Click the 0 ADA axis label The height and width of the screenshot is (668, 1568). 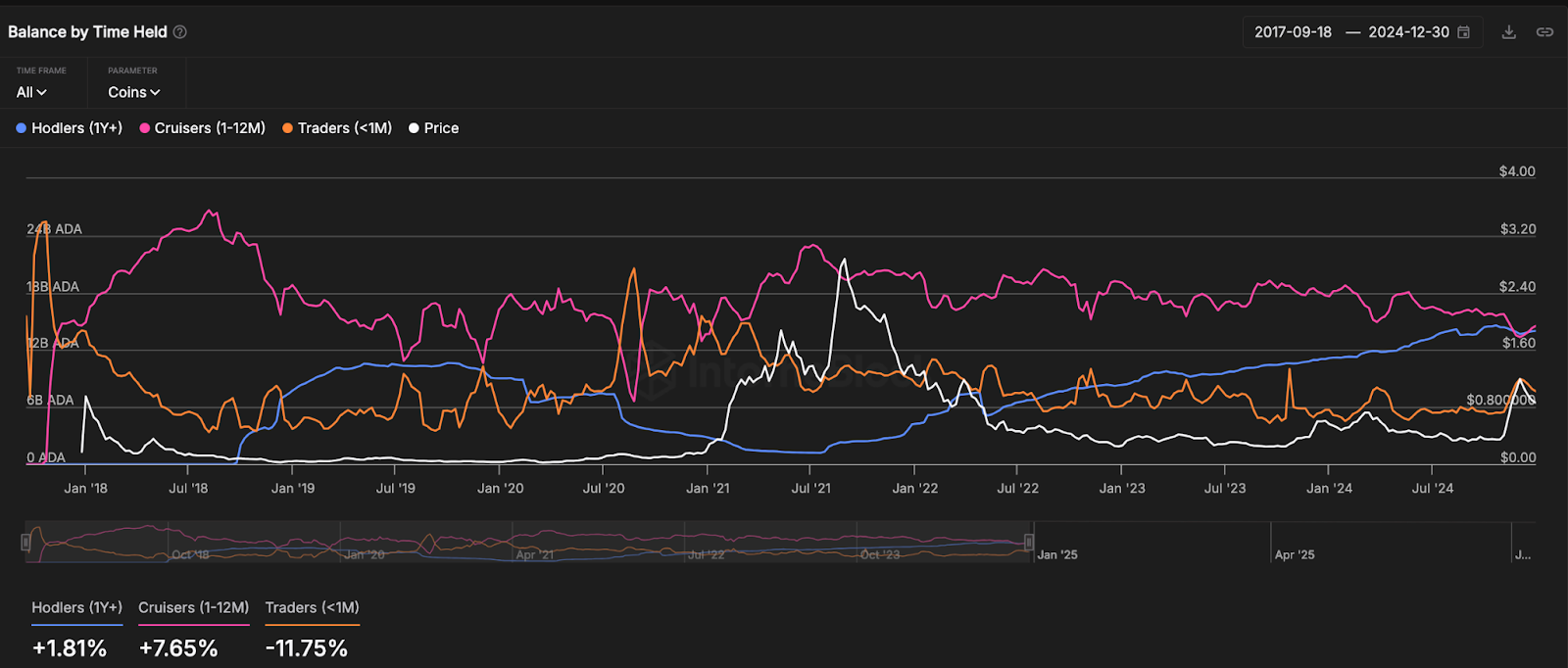(x=46, y=457)
